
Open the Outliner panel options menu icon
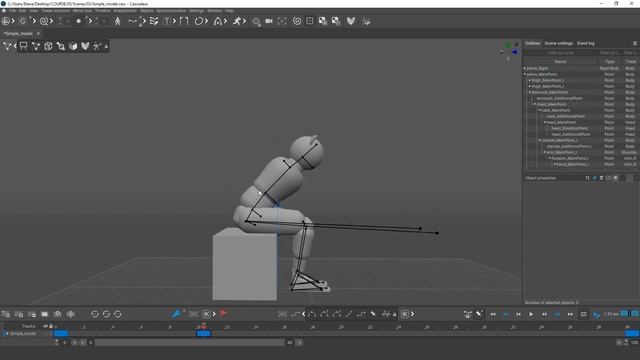(x=635, y=43)
